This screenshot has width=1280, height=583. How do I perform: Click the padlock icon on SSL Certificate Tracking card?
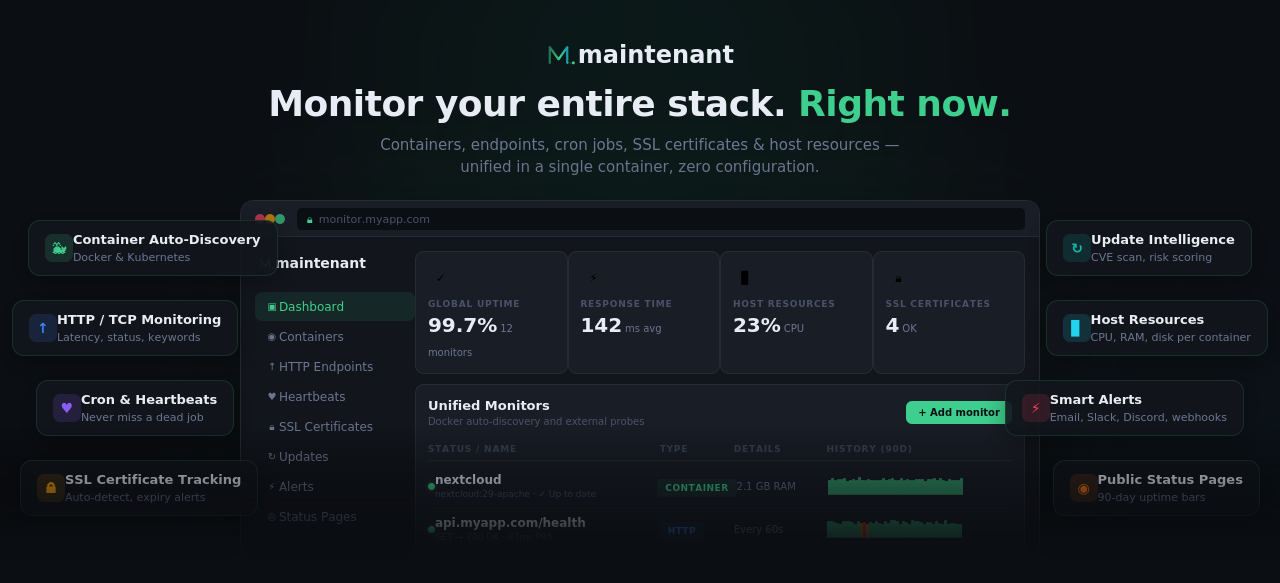[x=50, y=487]
